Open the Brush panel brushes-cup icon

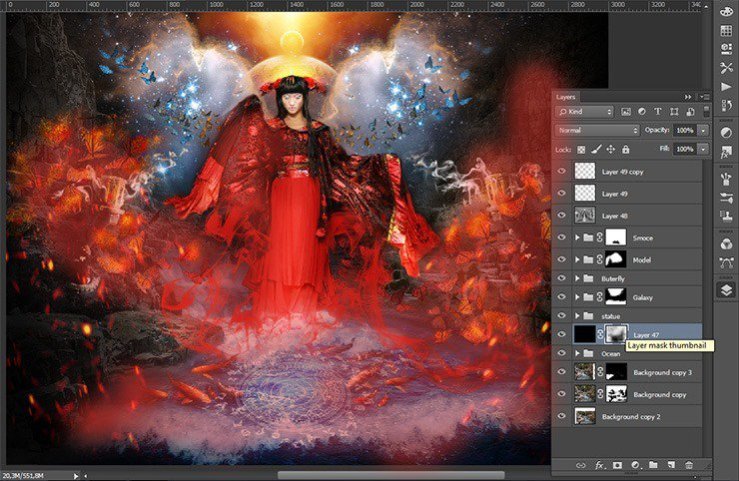click(x=726, y=179)
